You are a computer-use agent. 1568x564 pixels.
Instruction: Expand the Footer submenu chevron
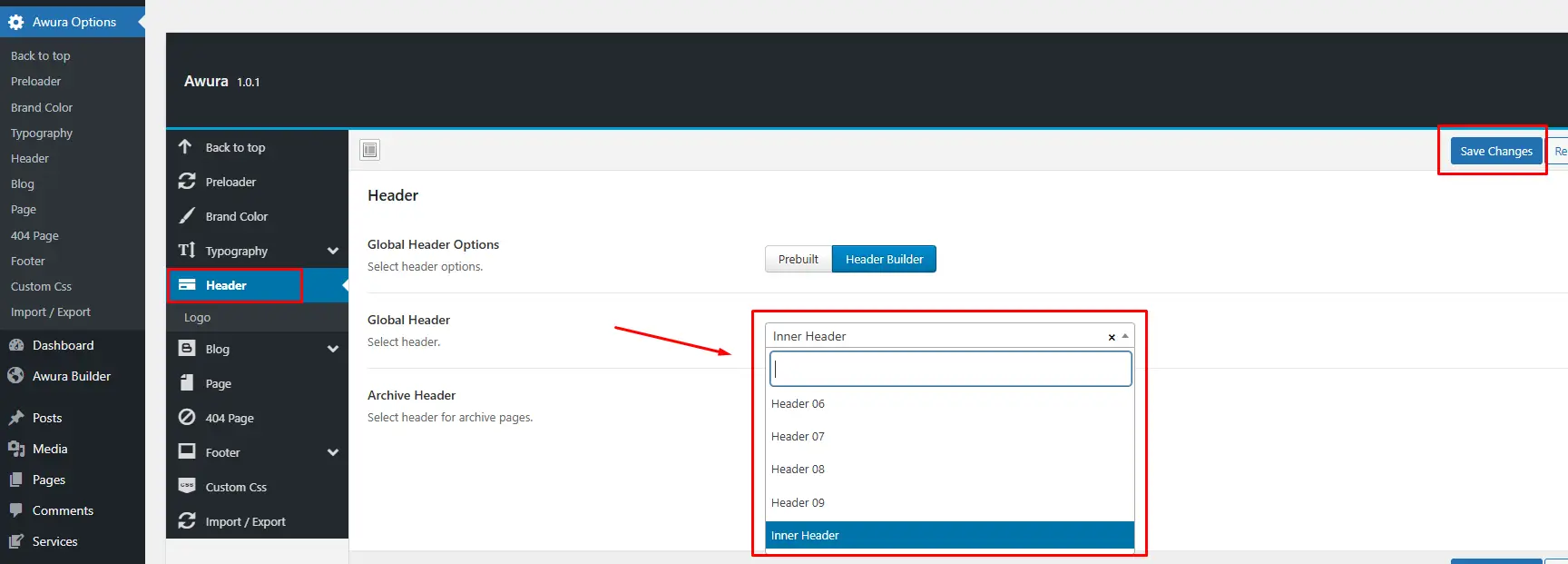pyautogui.click(x=333, y=452)
